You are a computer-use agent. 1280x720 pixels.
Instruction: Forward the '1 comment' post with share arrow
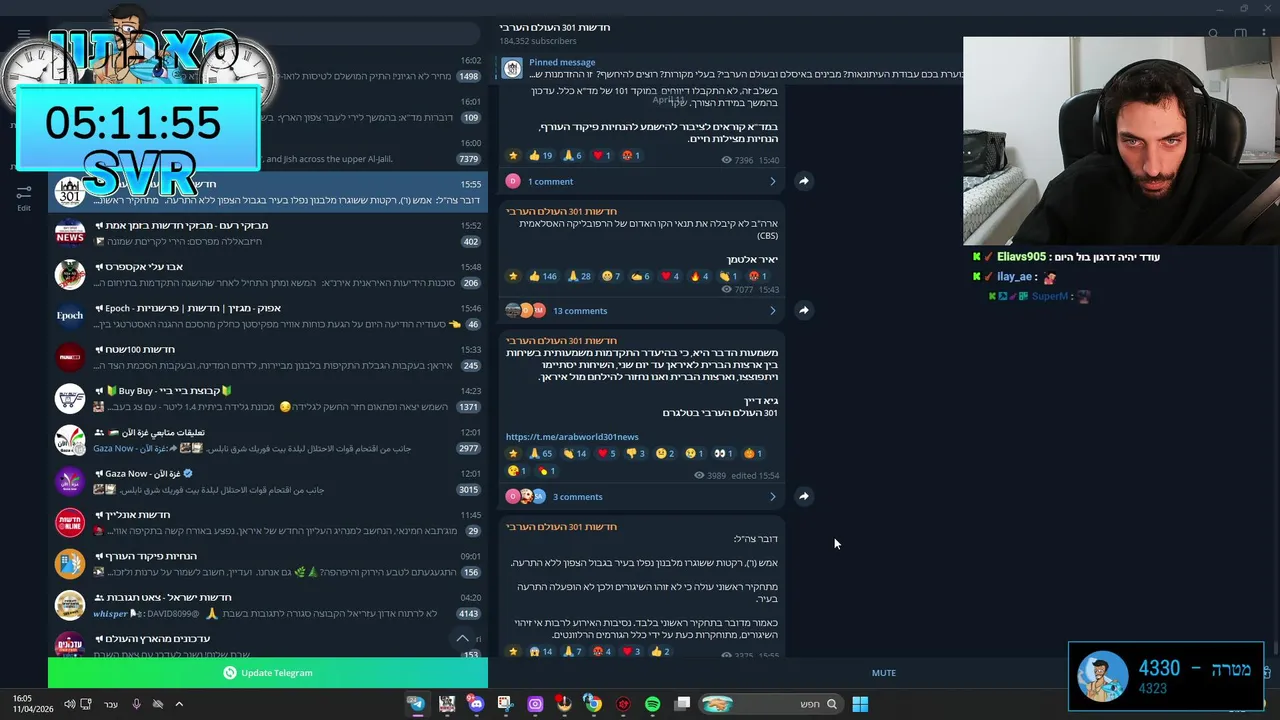(803, 181)
